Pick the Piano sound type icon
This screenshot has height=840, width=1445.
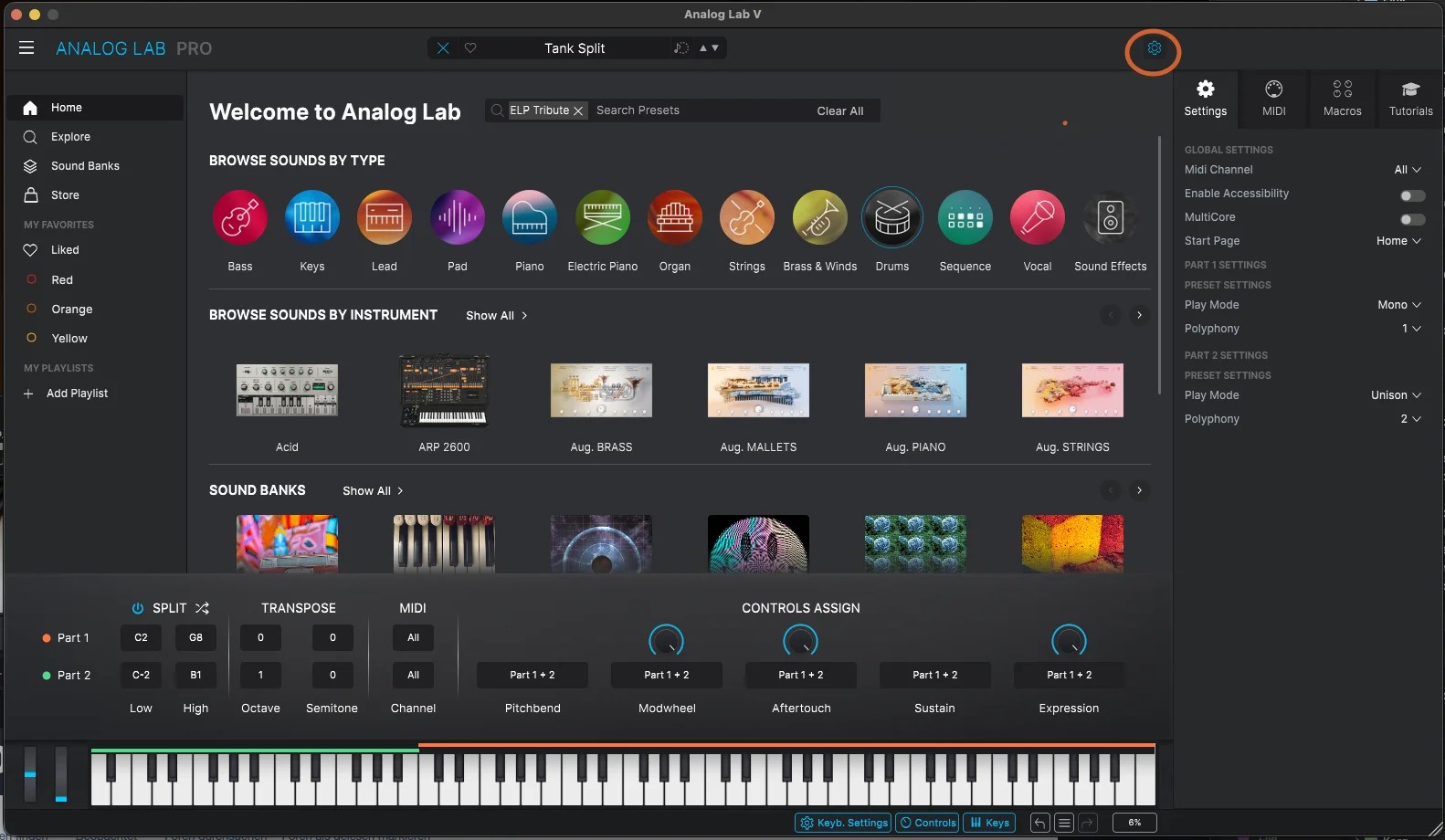click(x=530, y=217)
